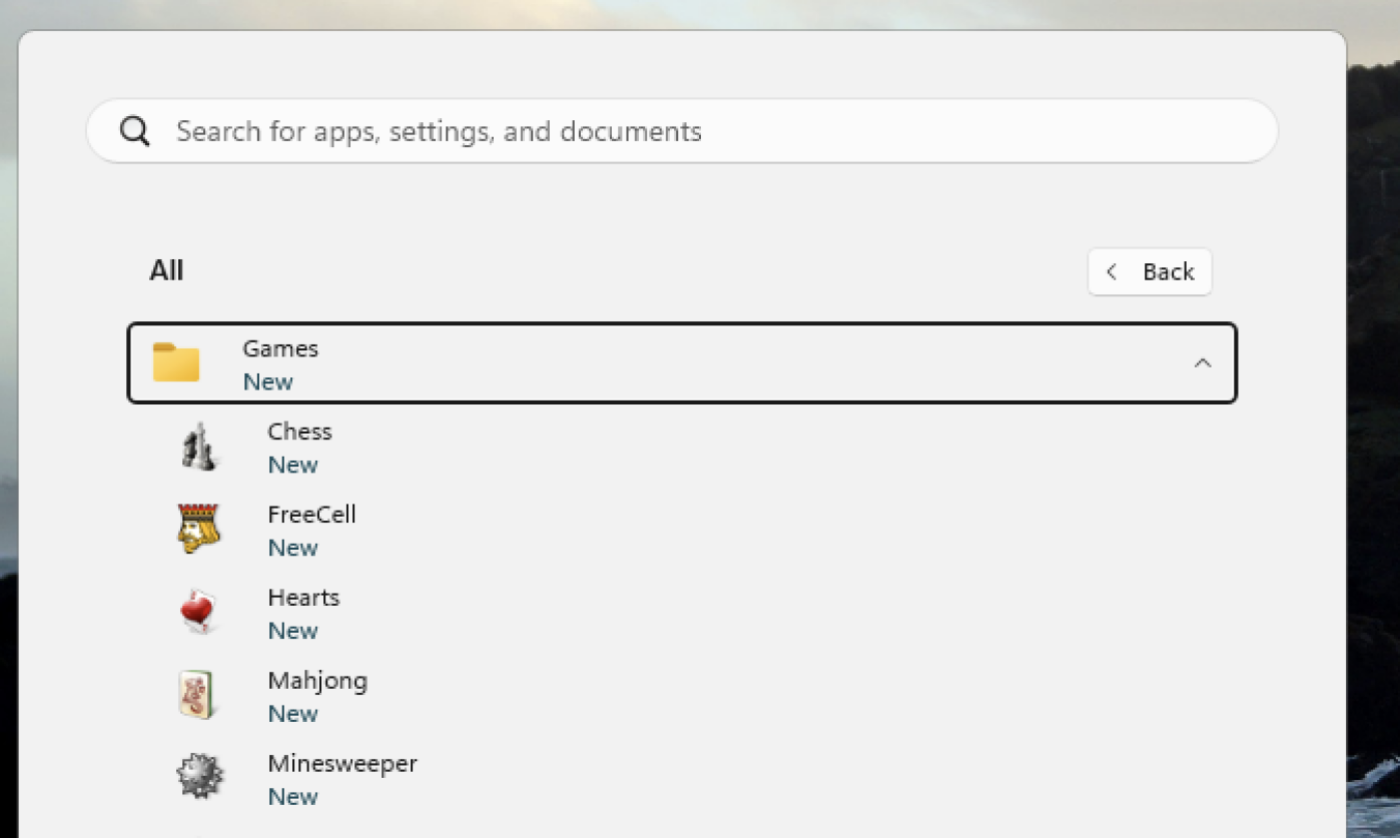Click the back arrow chevron inside the Back button
The image size is (1400, 838).
coord(1112,271)
